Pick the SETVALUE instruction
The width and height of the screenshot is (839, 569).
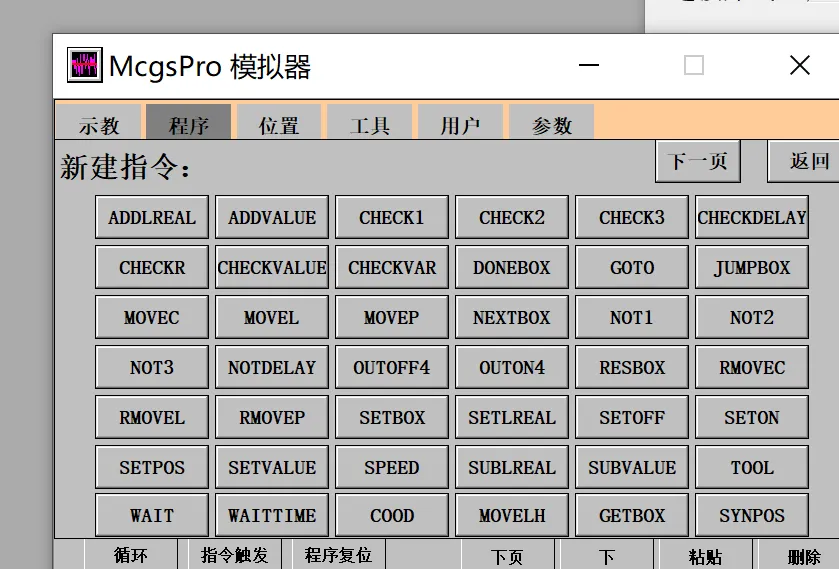click(x=272, y=467)
